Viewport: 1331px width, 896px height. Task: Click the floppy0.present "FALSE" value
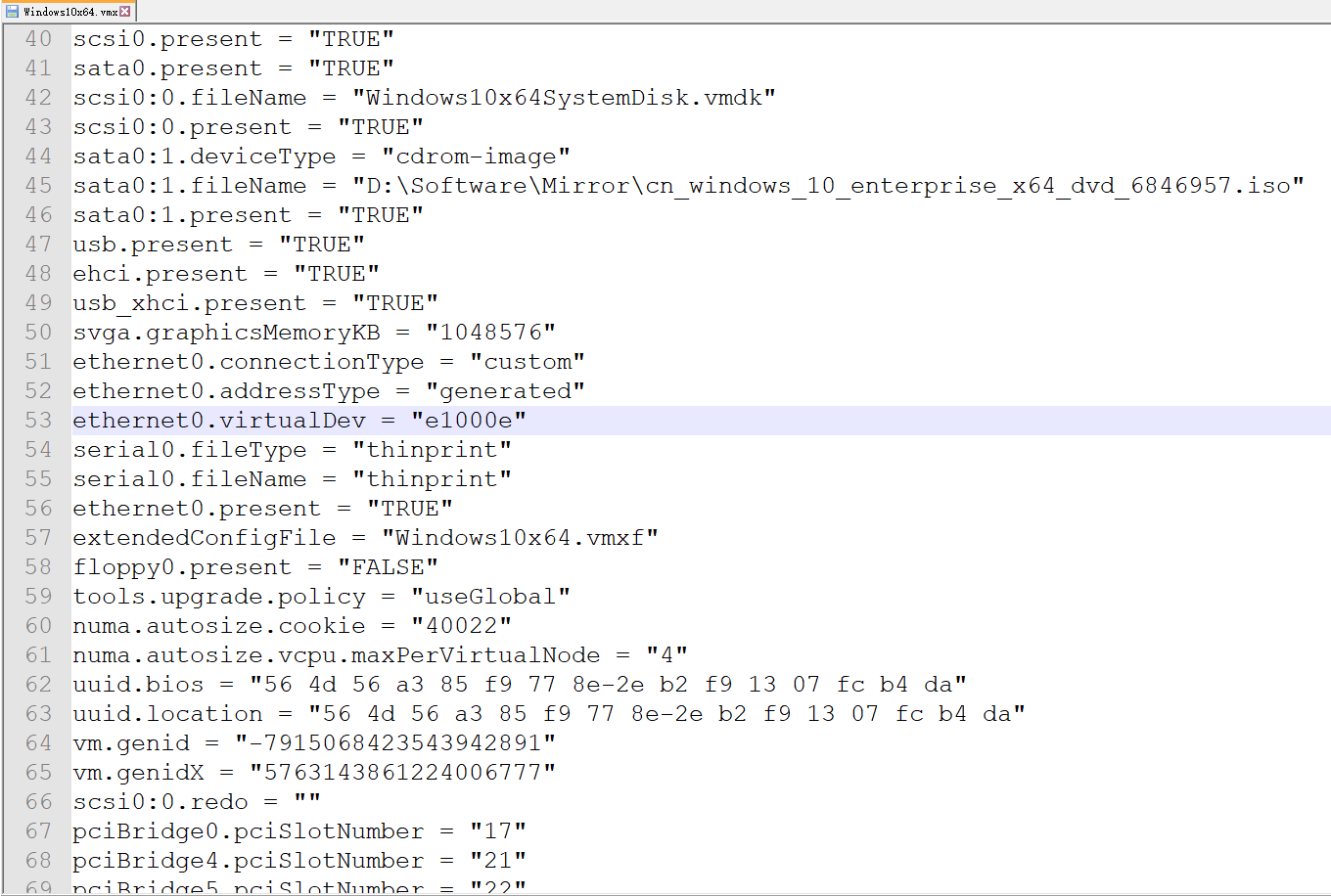388,567
